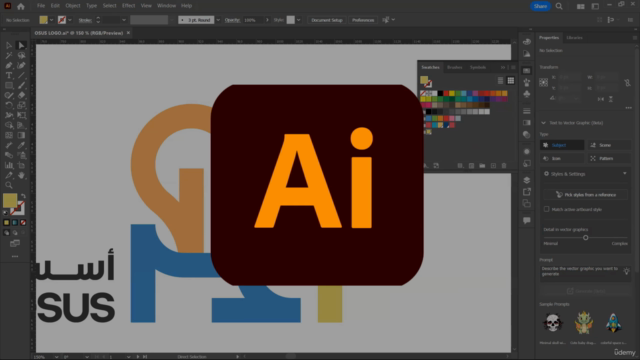The width and height of the screenshot is (640, 360).
Task: Select the Direct Selection tool
Action: pos(21,45)
